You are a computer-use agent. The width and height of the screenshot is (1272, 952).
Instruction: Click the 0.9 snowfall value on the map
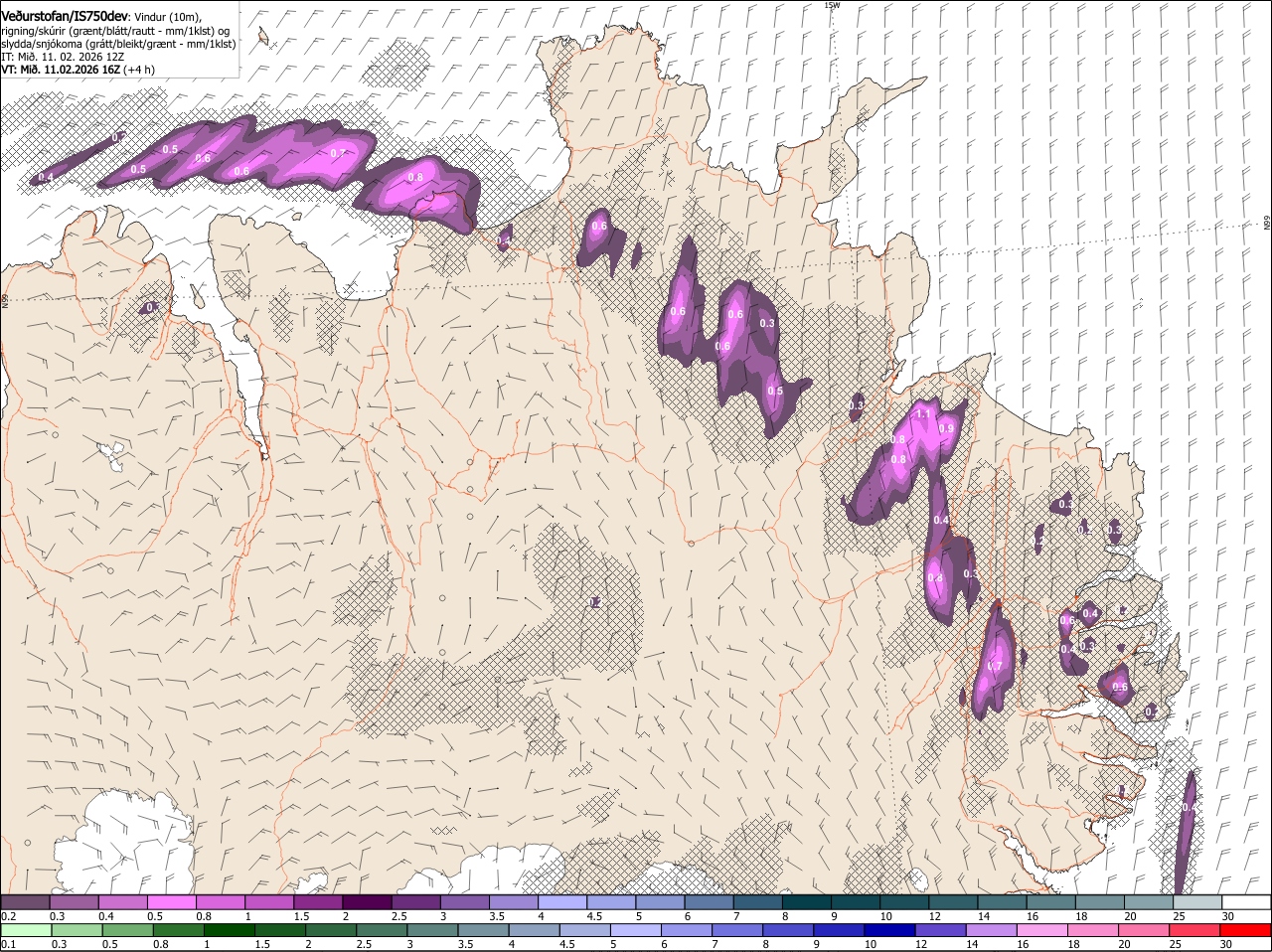tap(946, 428)
